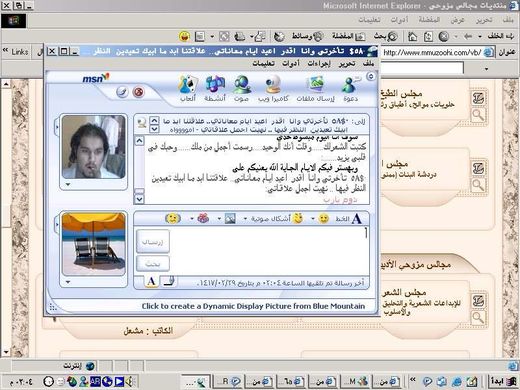The height and width of the screenshot is (390, 520).
Task: Click yellow smiley messenger icon in IE toolbar
Action: point(184,36)
